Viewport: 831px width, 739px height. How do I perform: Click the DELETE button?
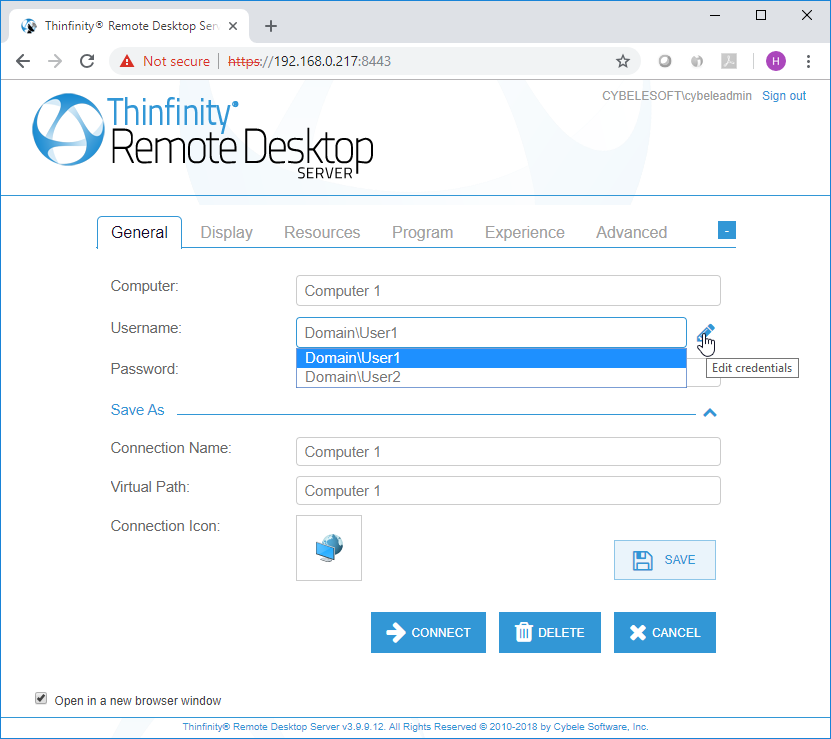[x=550, y=632]
